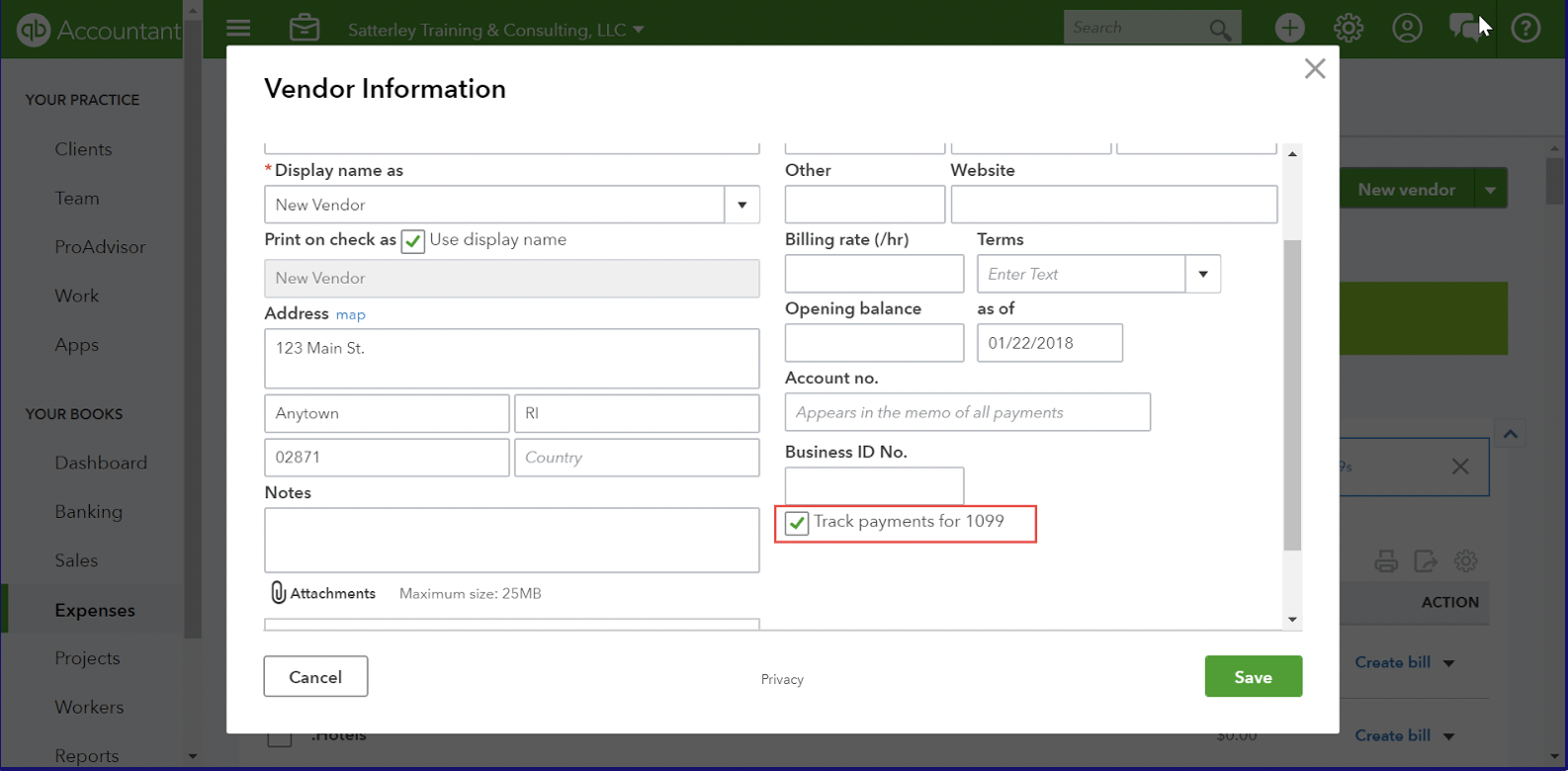Click the Business ID No. field
Viewport: 1568px width, 771px height.
click(x=874, y=485)
